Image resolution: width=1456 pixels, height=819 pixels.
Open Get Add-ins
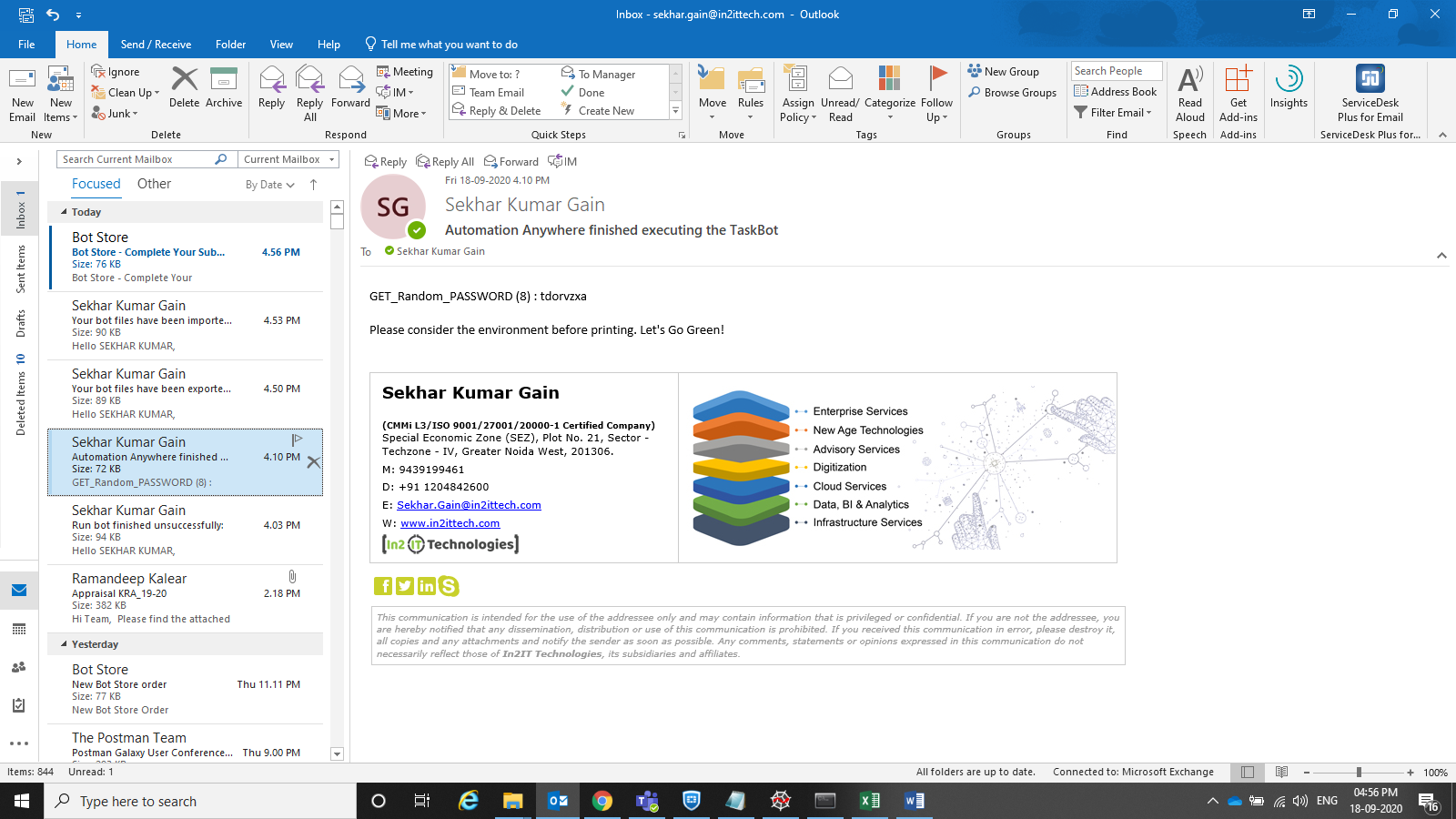tap(1238, 94)
